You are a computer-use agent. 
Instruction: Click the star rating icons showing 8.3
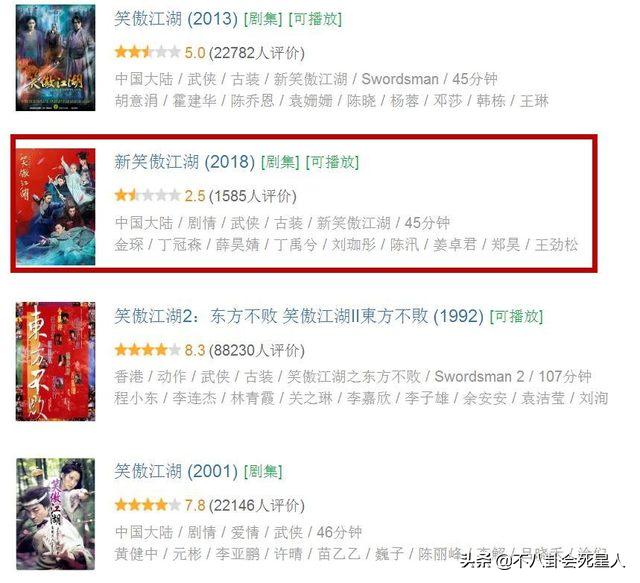click(147, 350)
